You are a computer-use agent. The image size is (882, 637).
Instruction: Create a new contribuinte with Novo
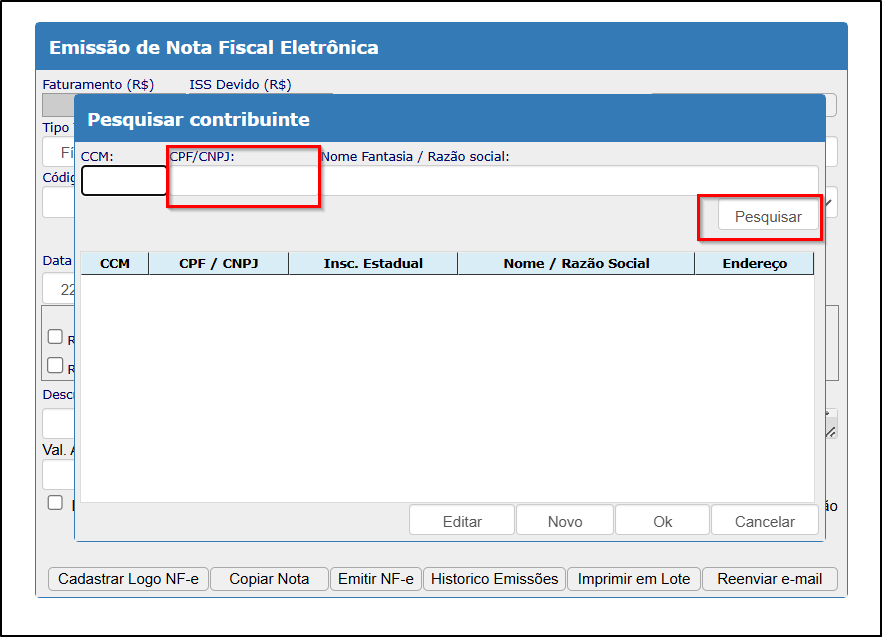pos(565,521)
